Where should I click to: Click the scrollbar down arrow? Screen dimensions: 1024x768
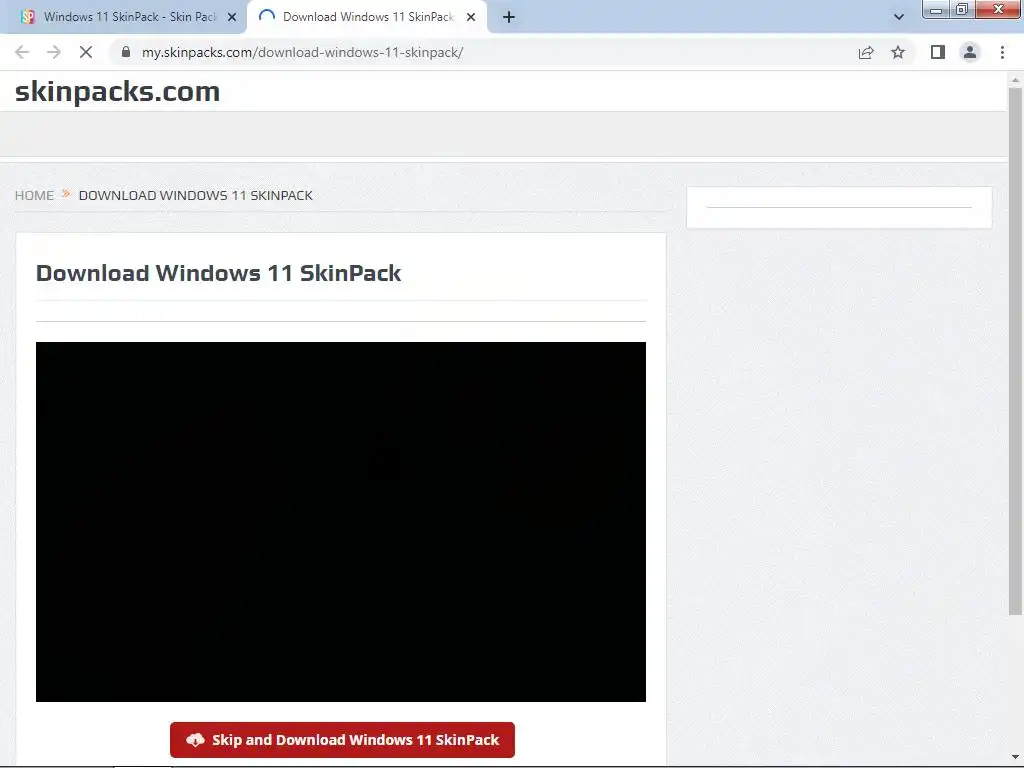coord(1015,758)
